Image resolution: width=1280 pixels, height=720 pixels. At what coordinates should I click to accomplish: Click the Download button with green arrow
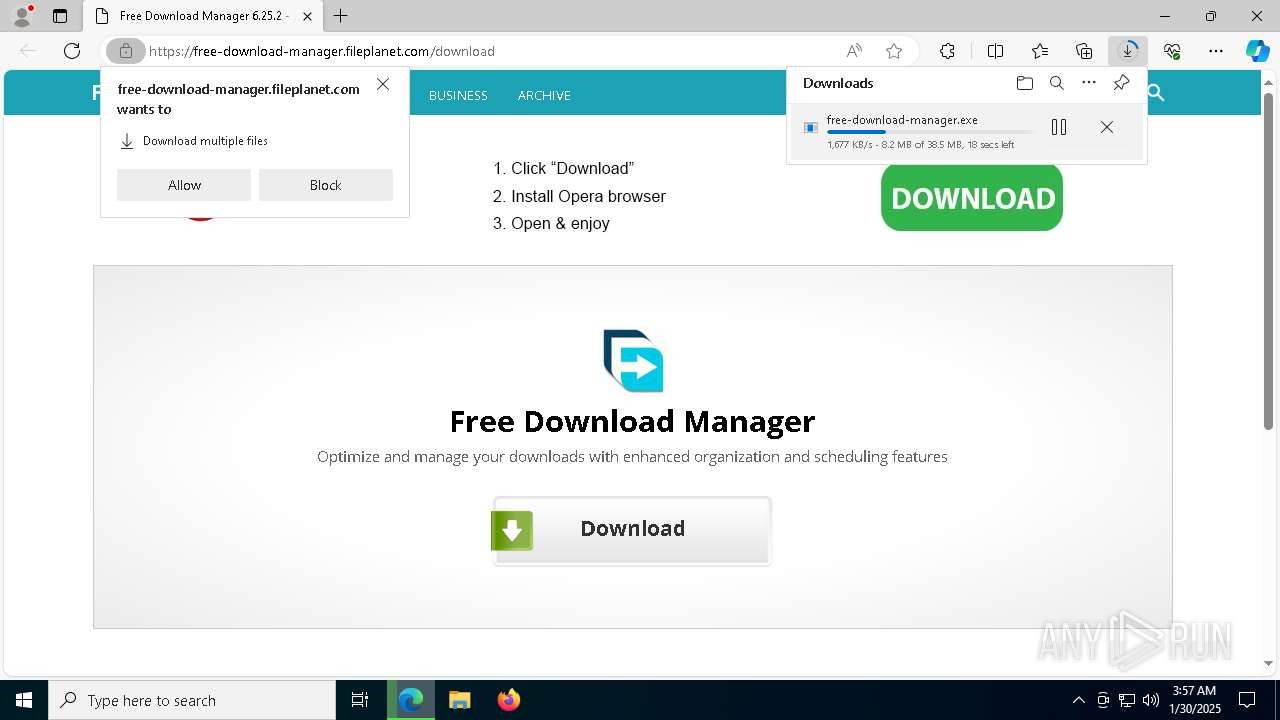632,530
